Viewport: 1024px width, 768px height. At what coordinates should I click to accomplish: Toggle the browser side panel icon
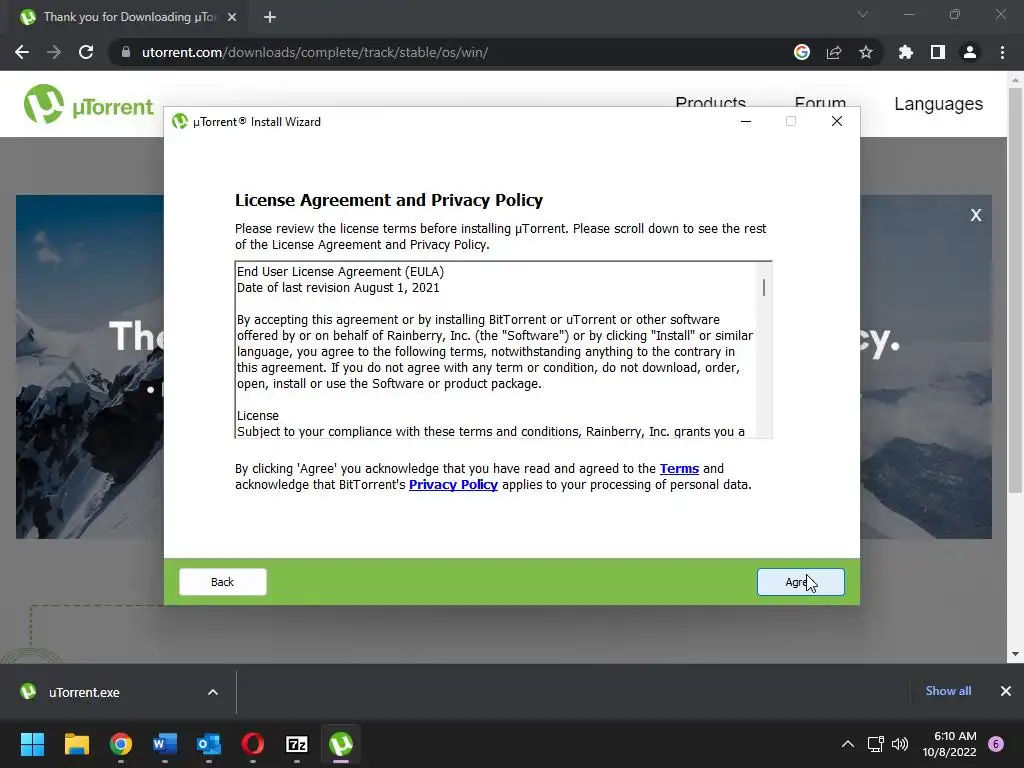tap(938, 52)
